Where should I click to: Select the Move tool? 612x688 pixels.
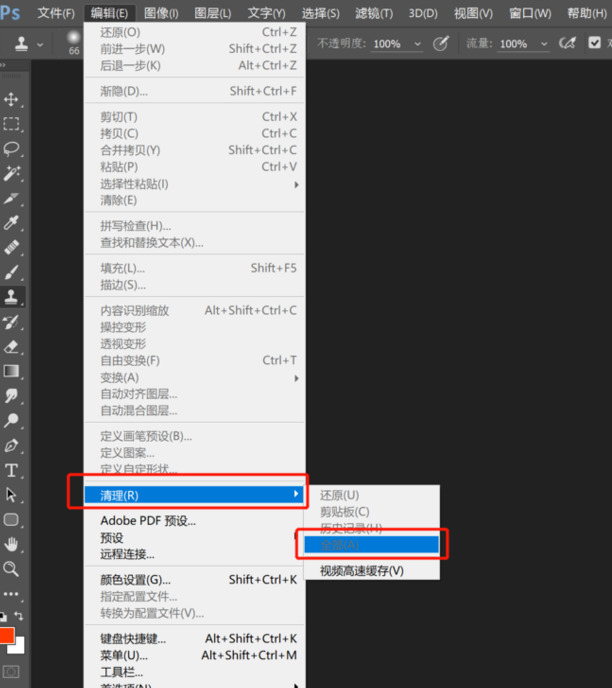11,99
